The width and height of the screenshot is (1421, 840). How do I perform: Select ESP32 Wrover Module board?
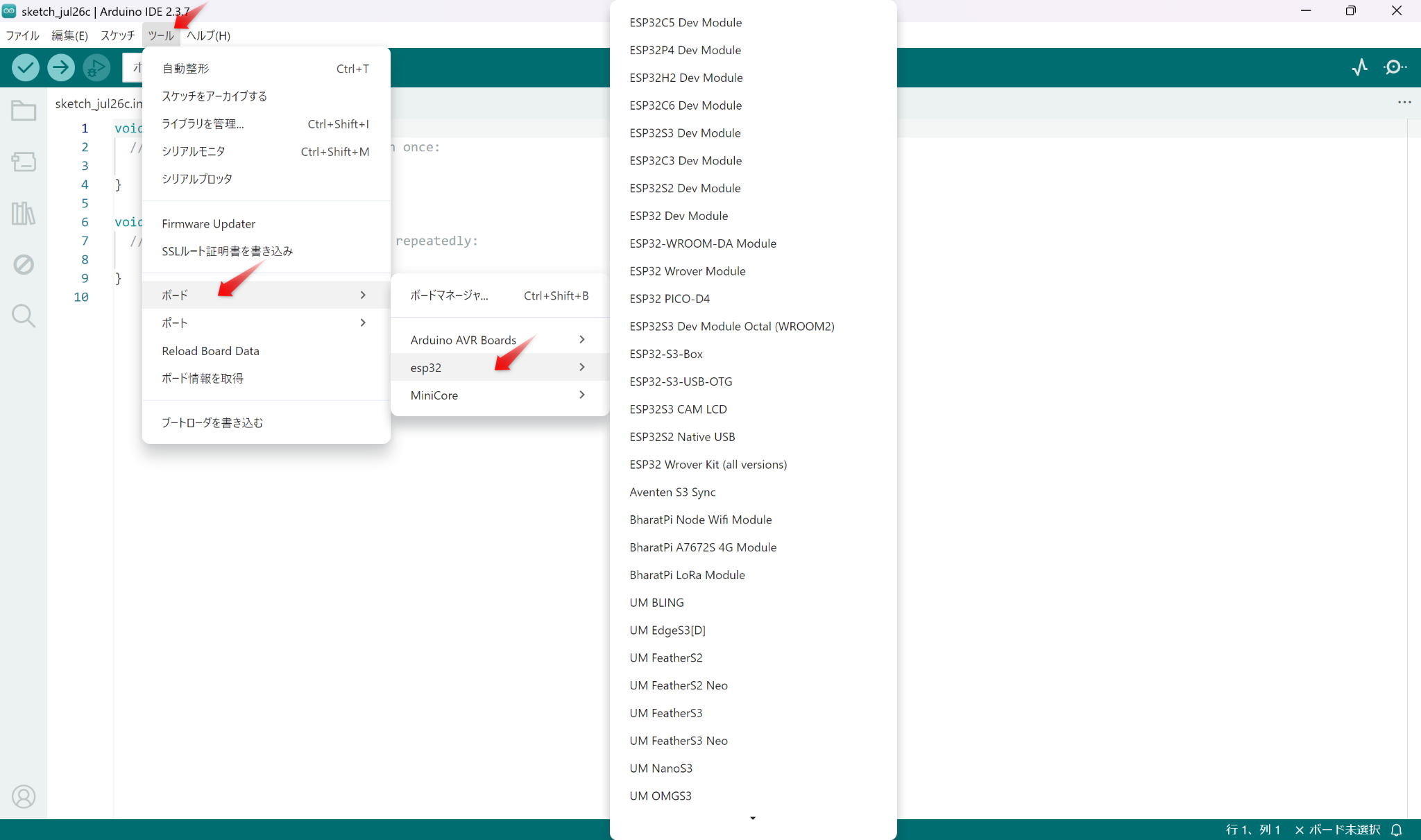click(x=754, y=271)
